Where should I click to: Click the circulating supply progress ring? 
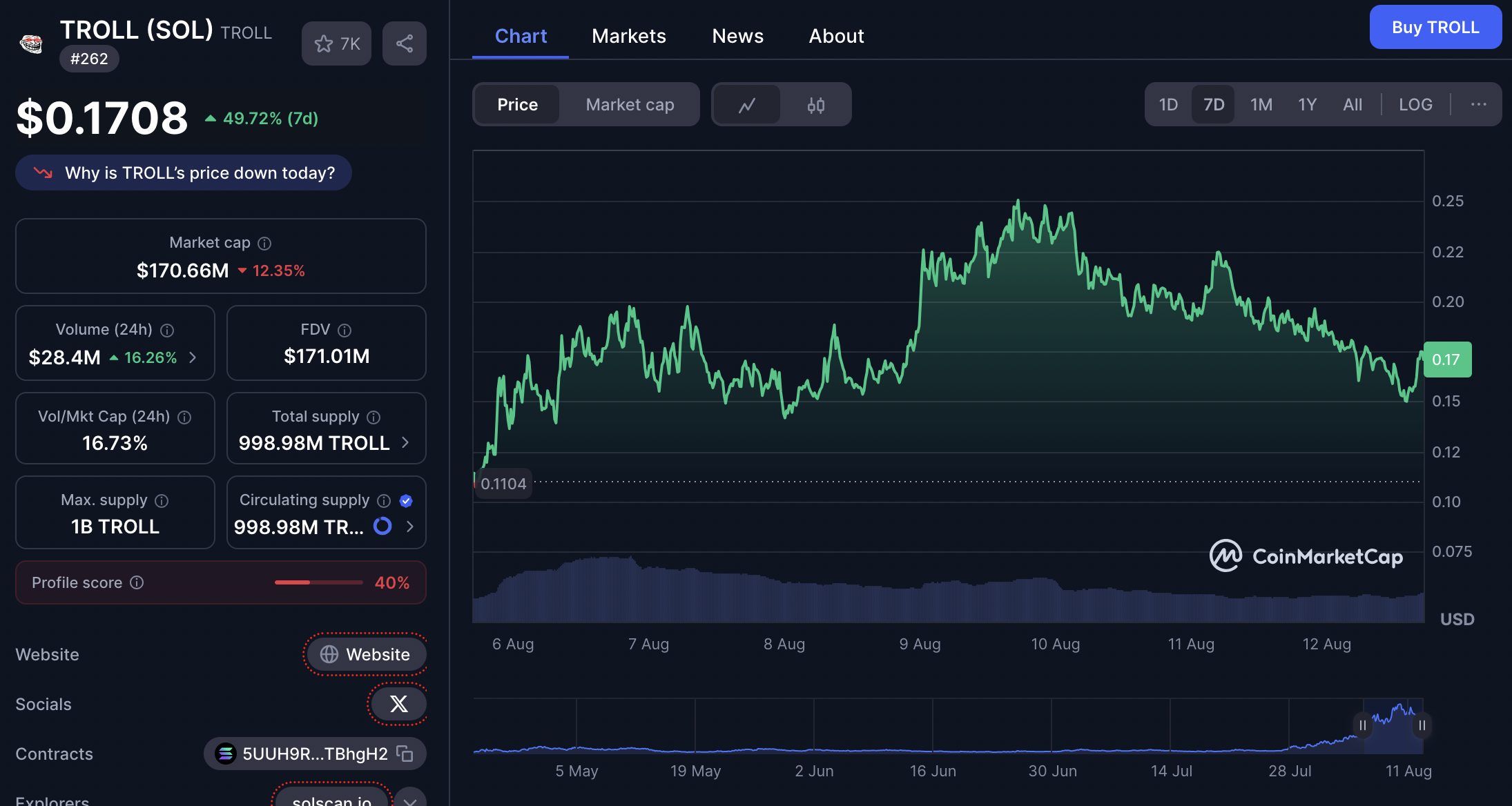[x=382, y=526]
